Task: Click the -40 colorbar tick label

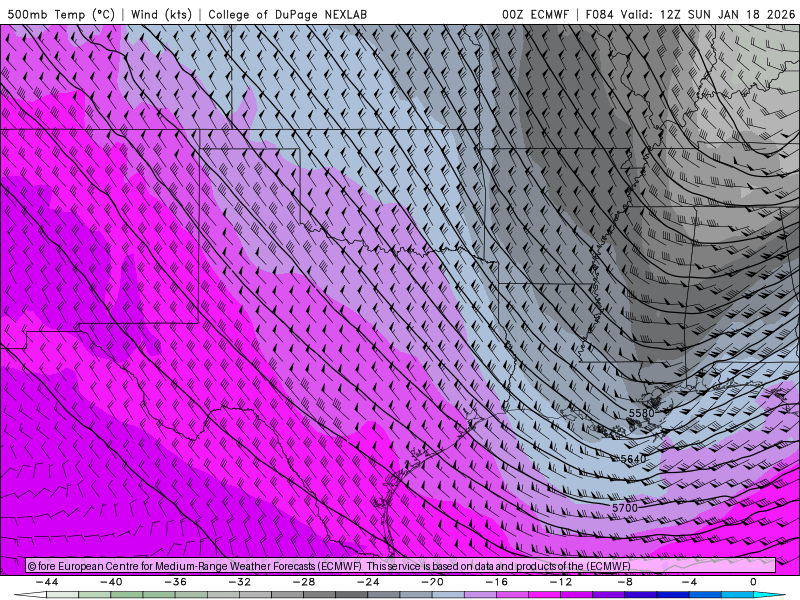Action: pos(111,582)
